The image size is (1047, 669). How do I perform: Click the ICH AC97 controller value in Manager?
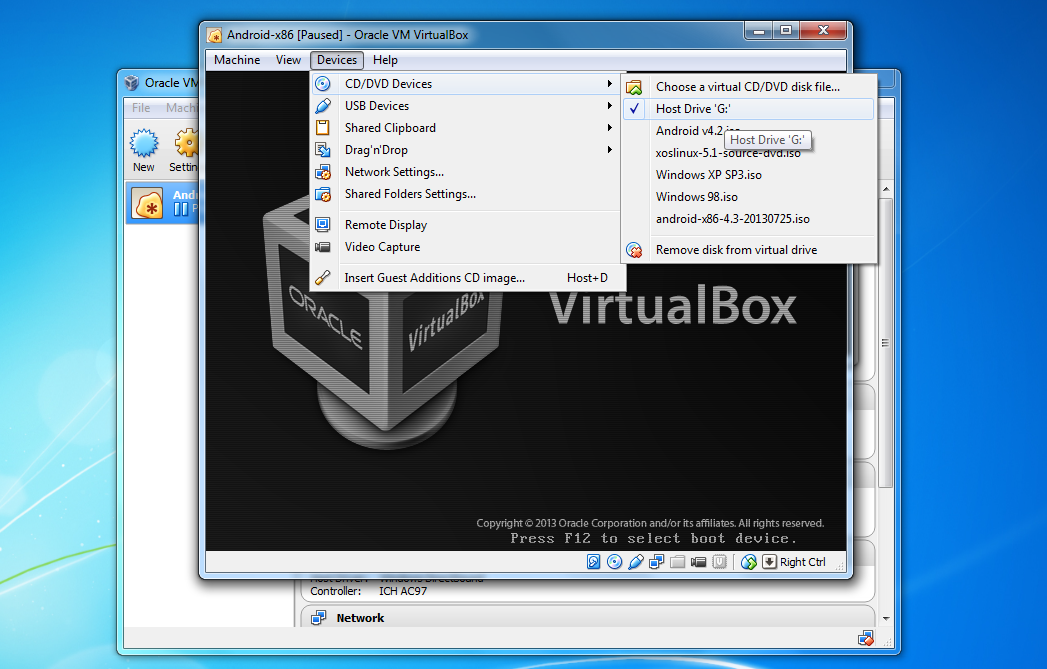(403, 591)
